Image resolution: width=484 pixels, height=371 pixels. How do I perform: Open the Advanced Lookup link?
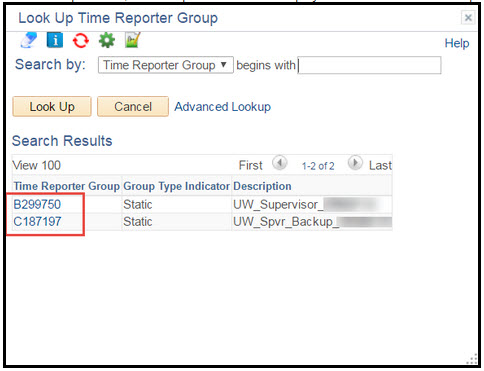(x=223, y=107)
